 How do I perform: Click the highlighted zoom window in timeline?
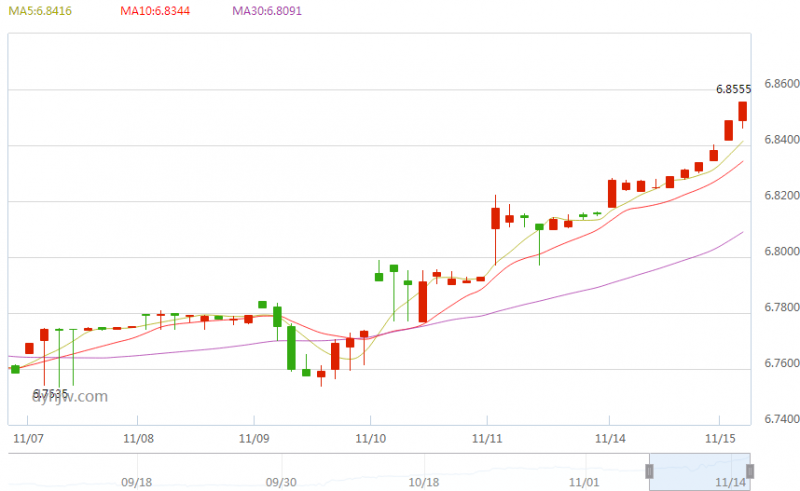coord(700,470)
